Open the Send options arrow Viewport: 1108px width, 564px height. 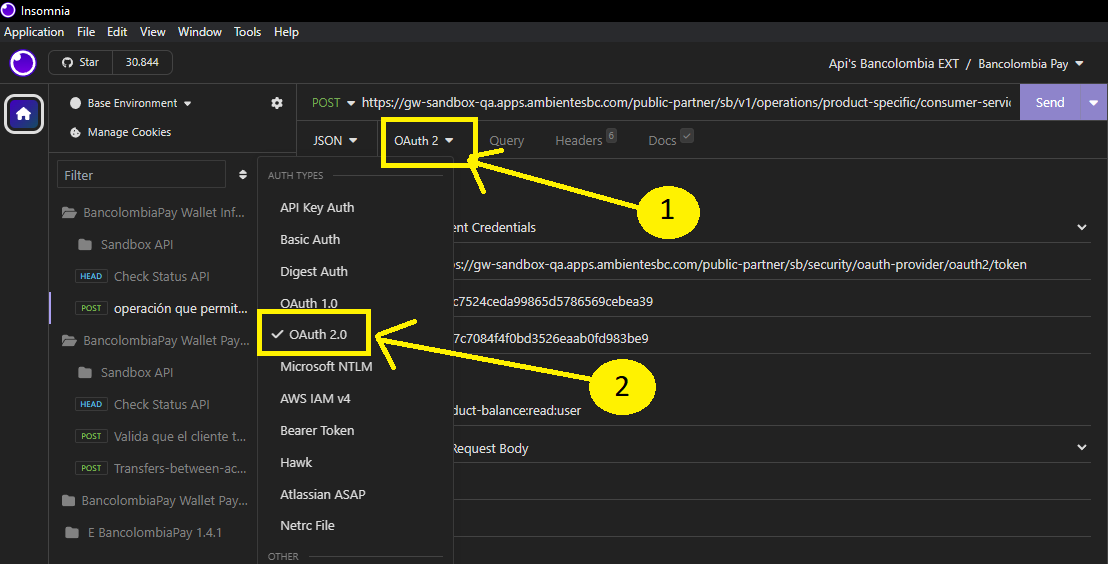click(1093, 102)
